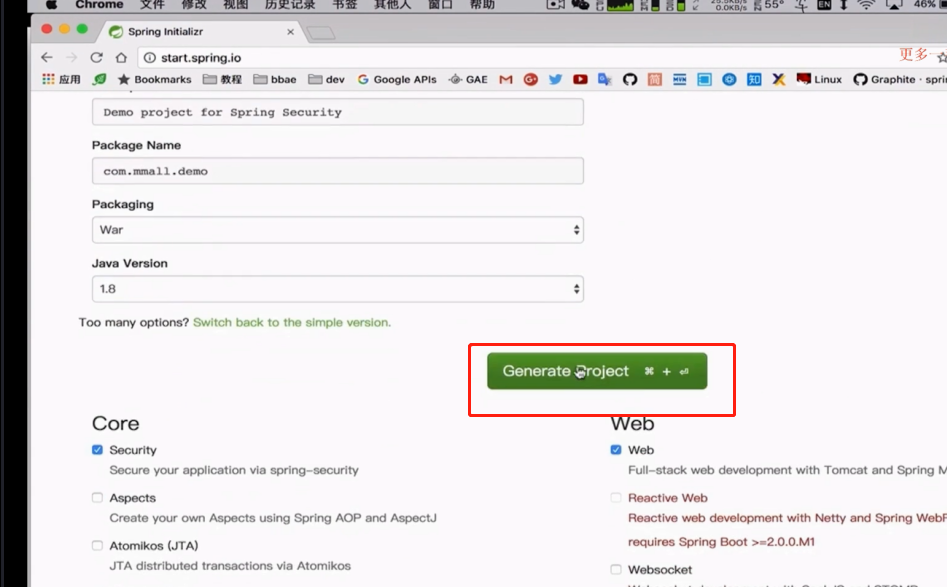Open the Bookmarks star folder

point(155,79)
